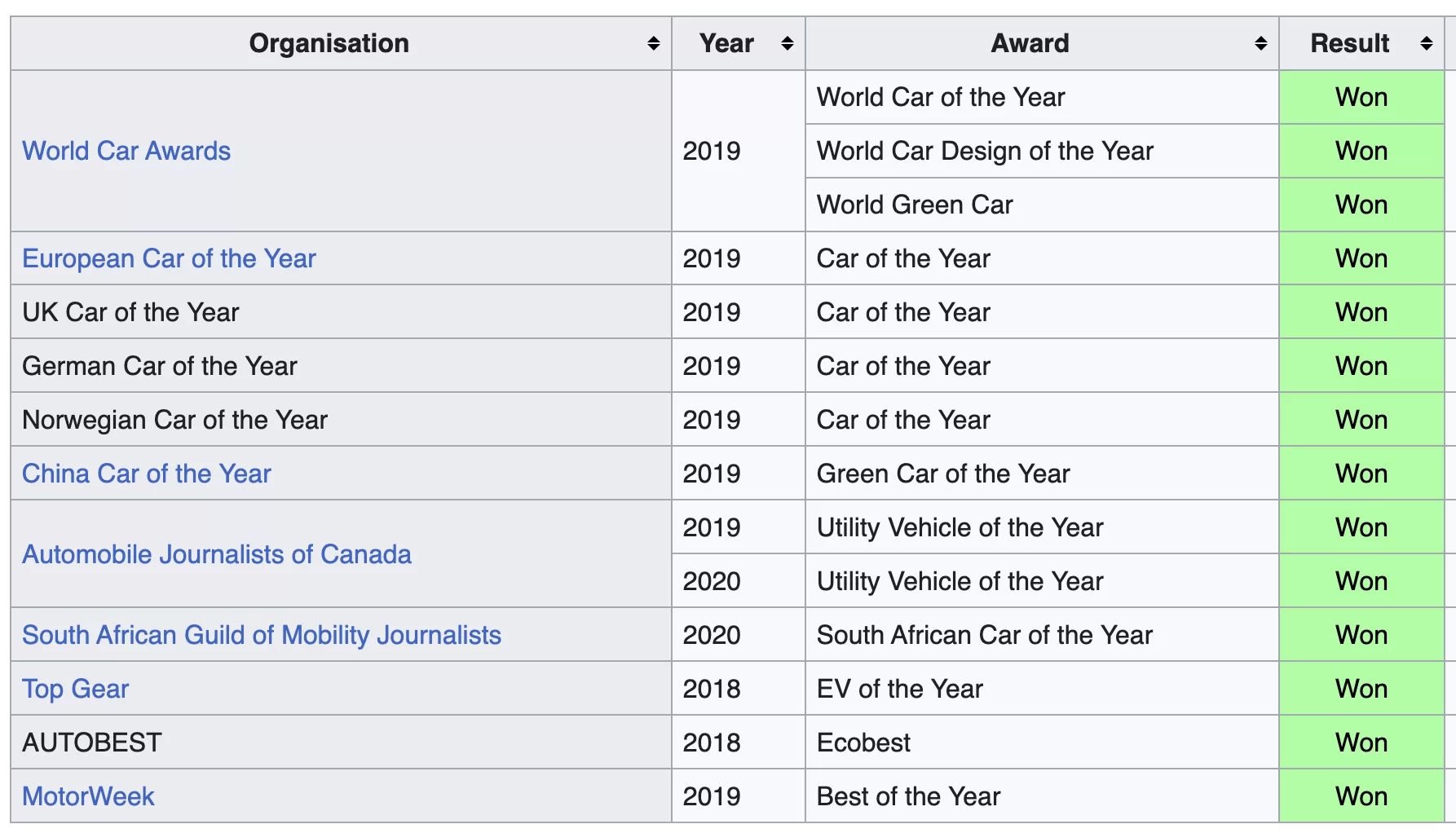
Task: Select World Car Design of the Year cell
Action: pyautogui.click(x=1042, y=151)
